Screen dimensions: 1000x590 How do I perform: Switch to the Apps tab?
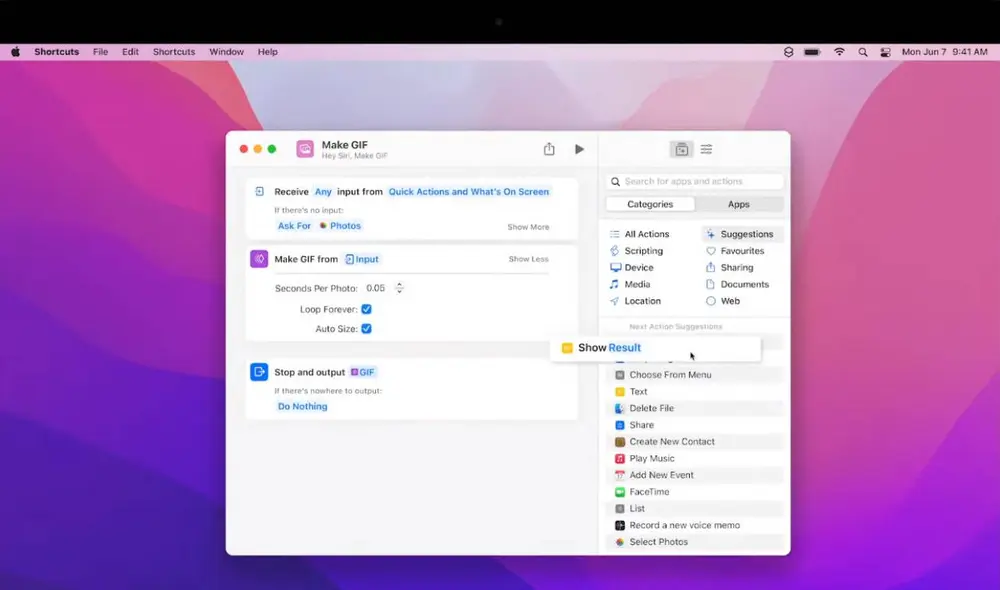pyautogui.click(x=739, y=203)
